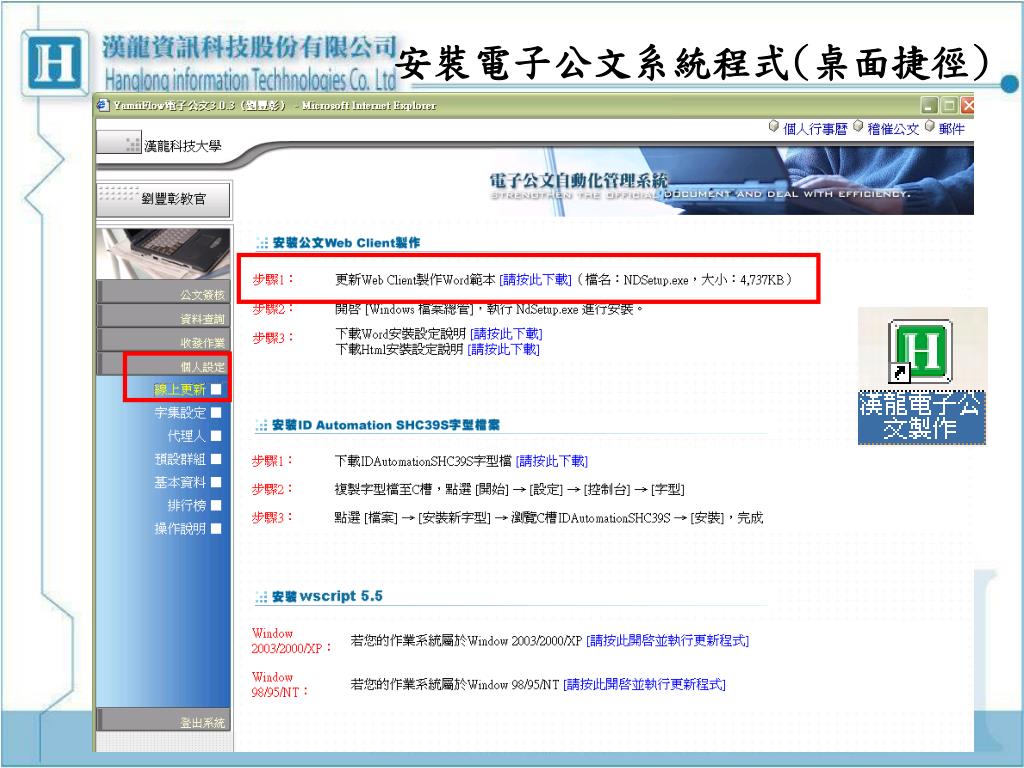
Task: Open 郵件 link at top
Action: click(x=952, y=129)
